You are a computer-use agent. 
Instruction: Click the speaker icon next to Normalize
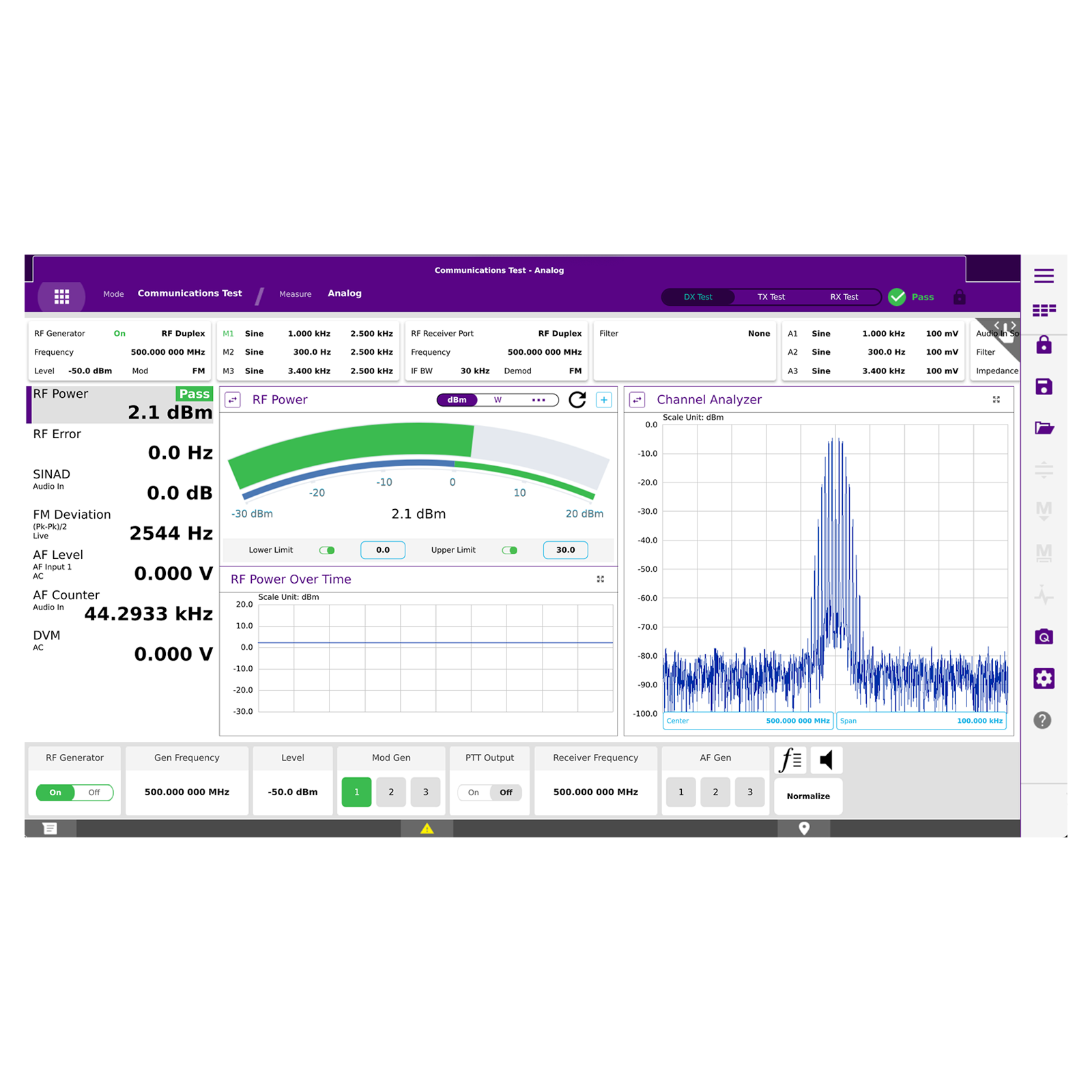826,759
